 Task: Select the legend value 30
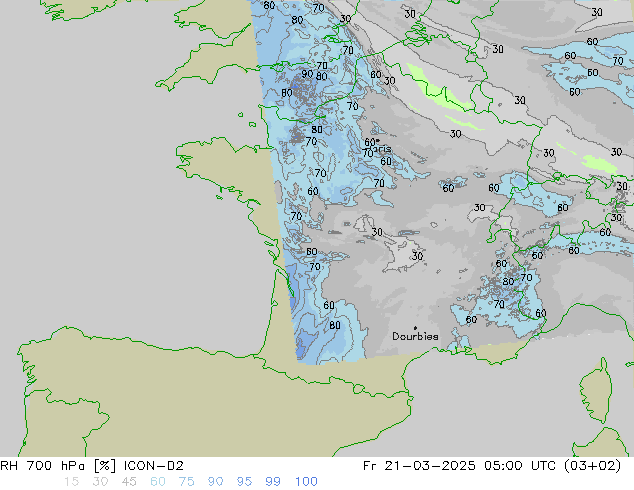[x=100, y=482]
